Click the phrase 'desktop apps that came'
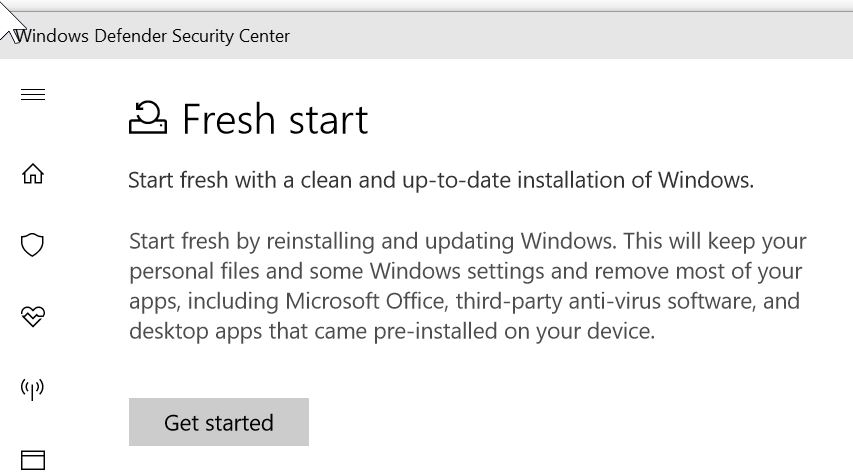This screenshot has width=853, height=472. (248, 331)
